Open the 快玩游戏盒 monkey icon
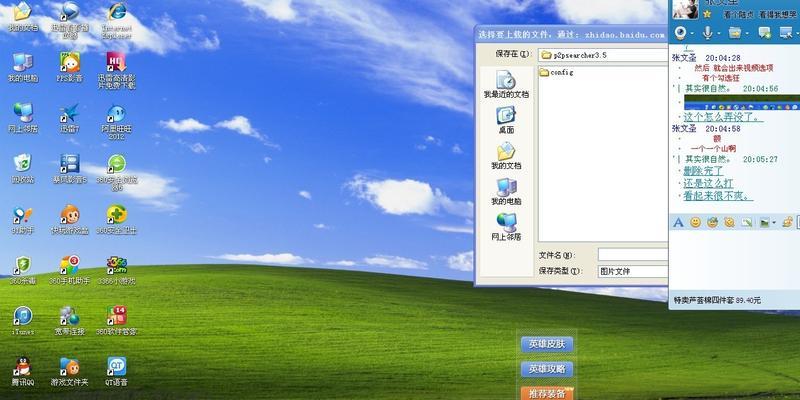Screen dimensions: 800x400 [69, 219]
